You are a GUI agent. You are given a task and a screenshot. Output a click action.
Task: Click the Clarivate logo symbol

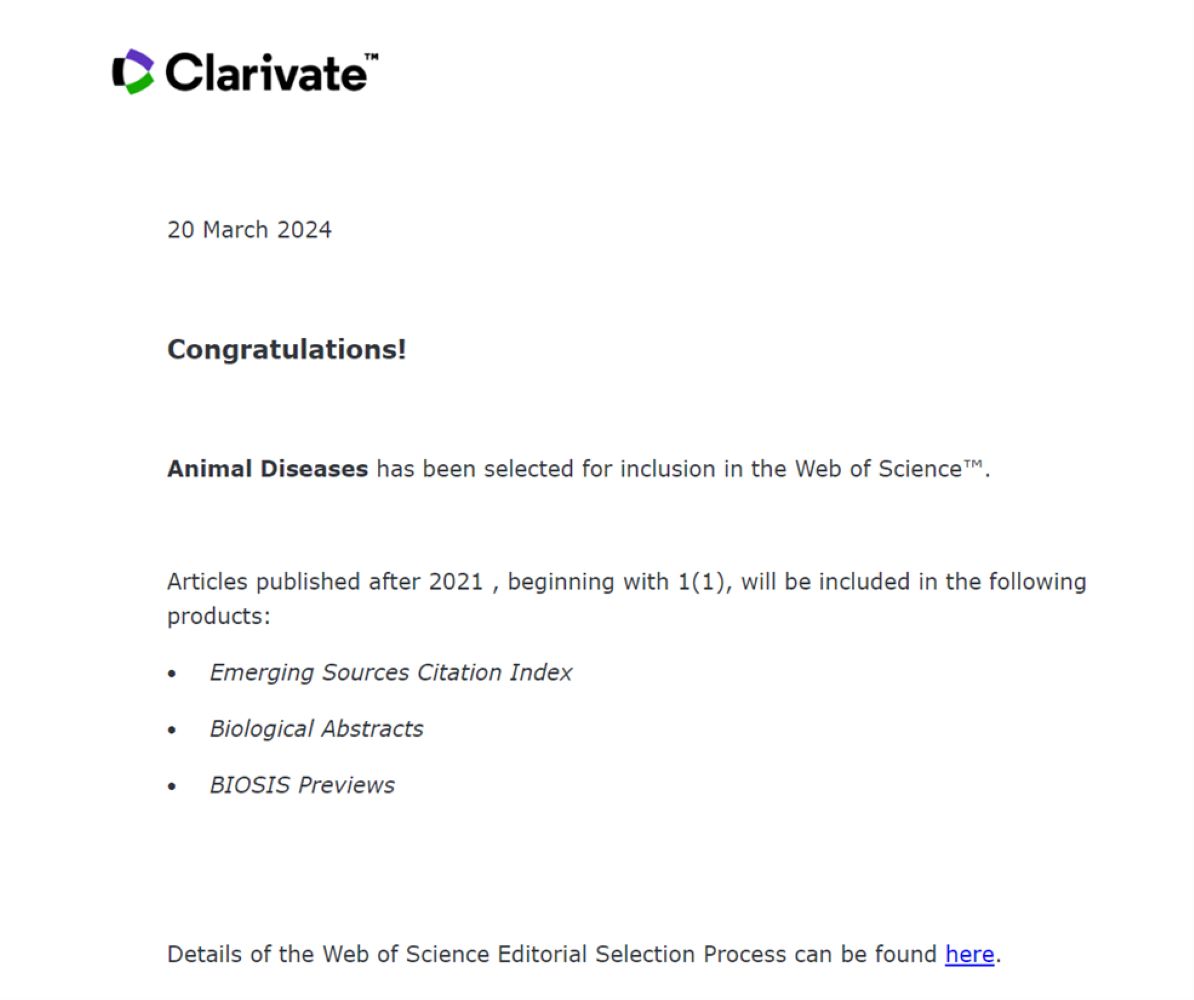(x=133, y=72)
